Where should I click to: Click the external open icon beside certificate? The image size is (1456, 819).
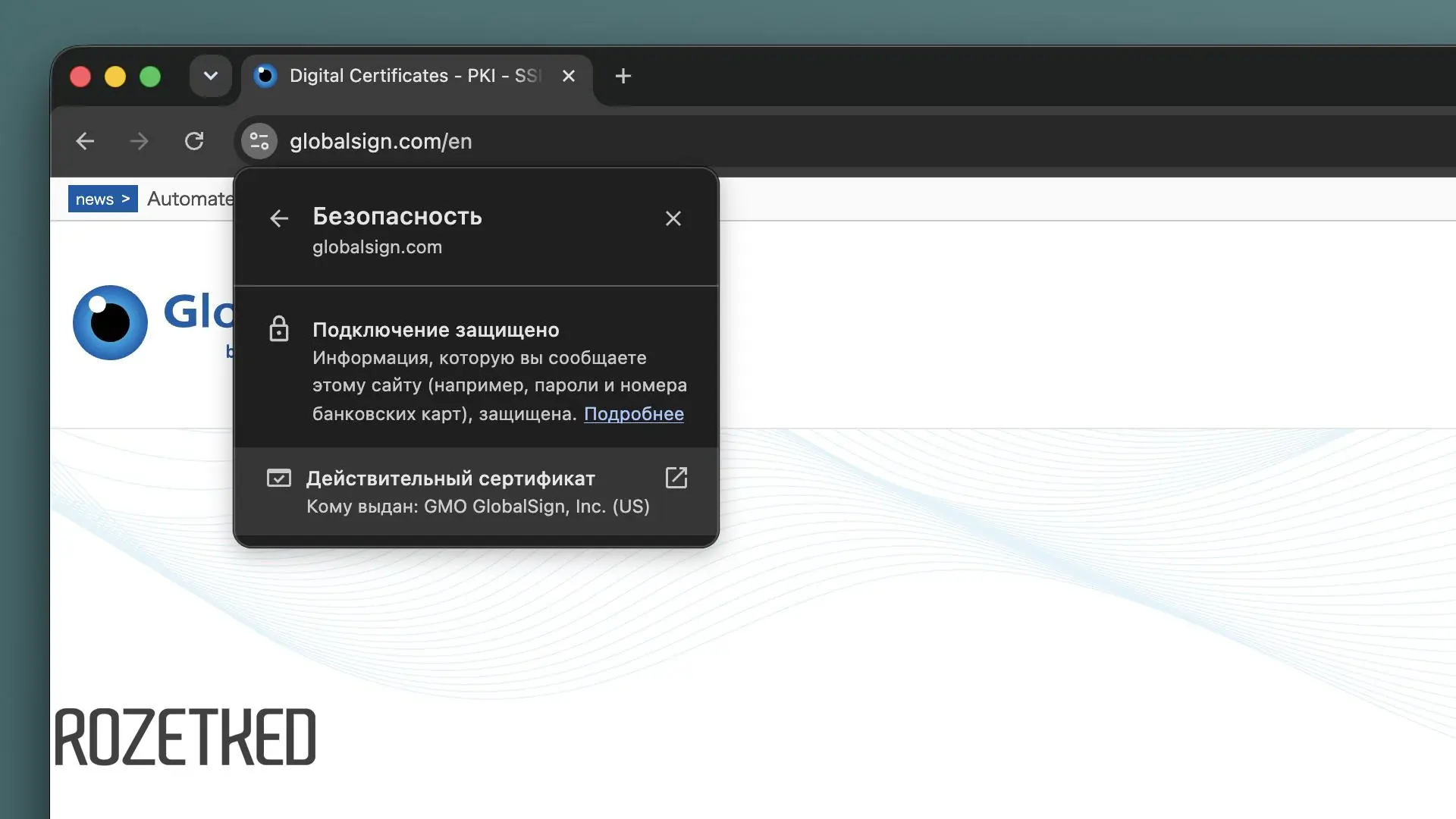click(x=676, y=478)
